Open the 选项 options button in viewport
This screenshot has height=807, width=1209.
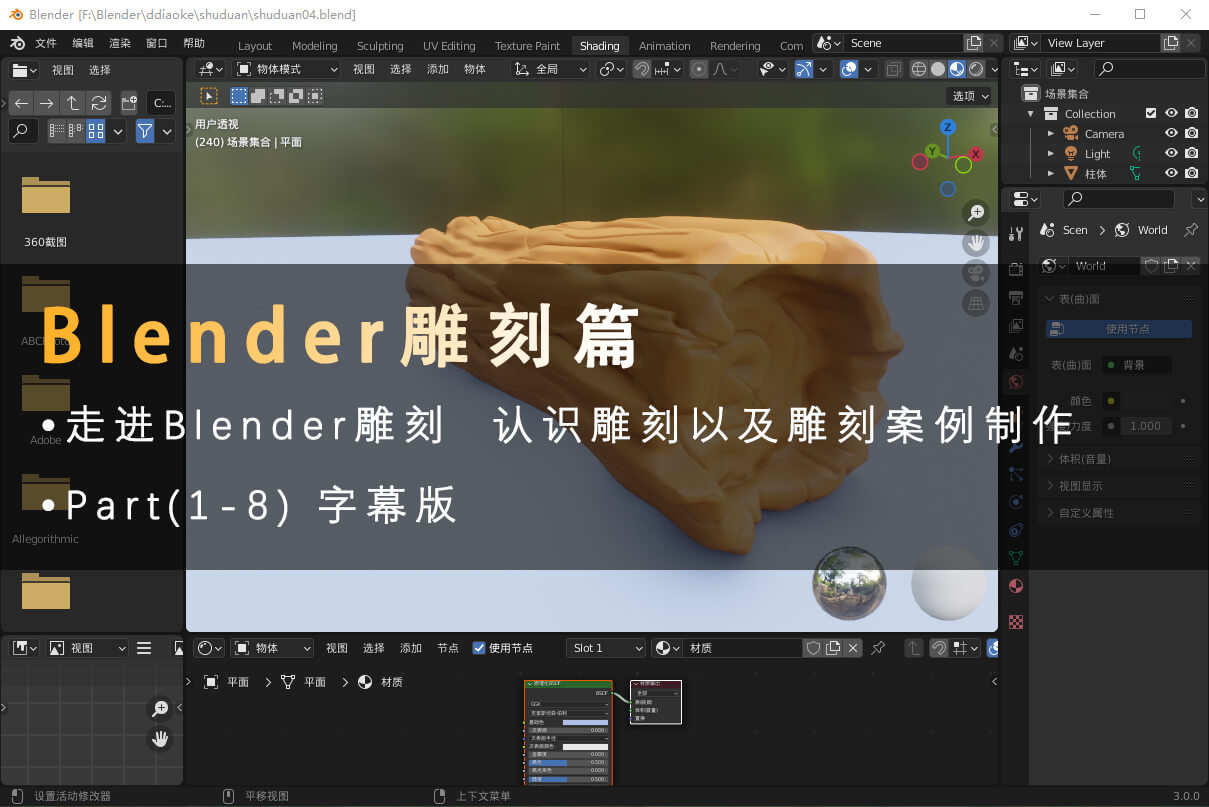tap(969, 96)
